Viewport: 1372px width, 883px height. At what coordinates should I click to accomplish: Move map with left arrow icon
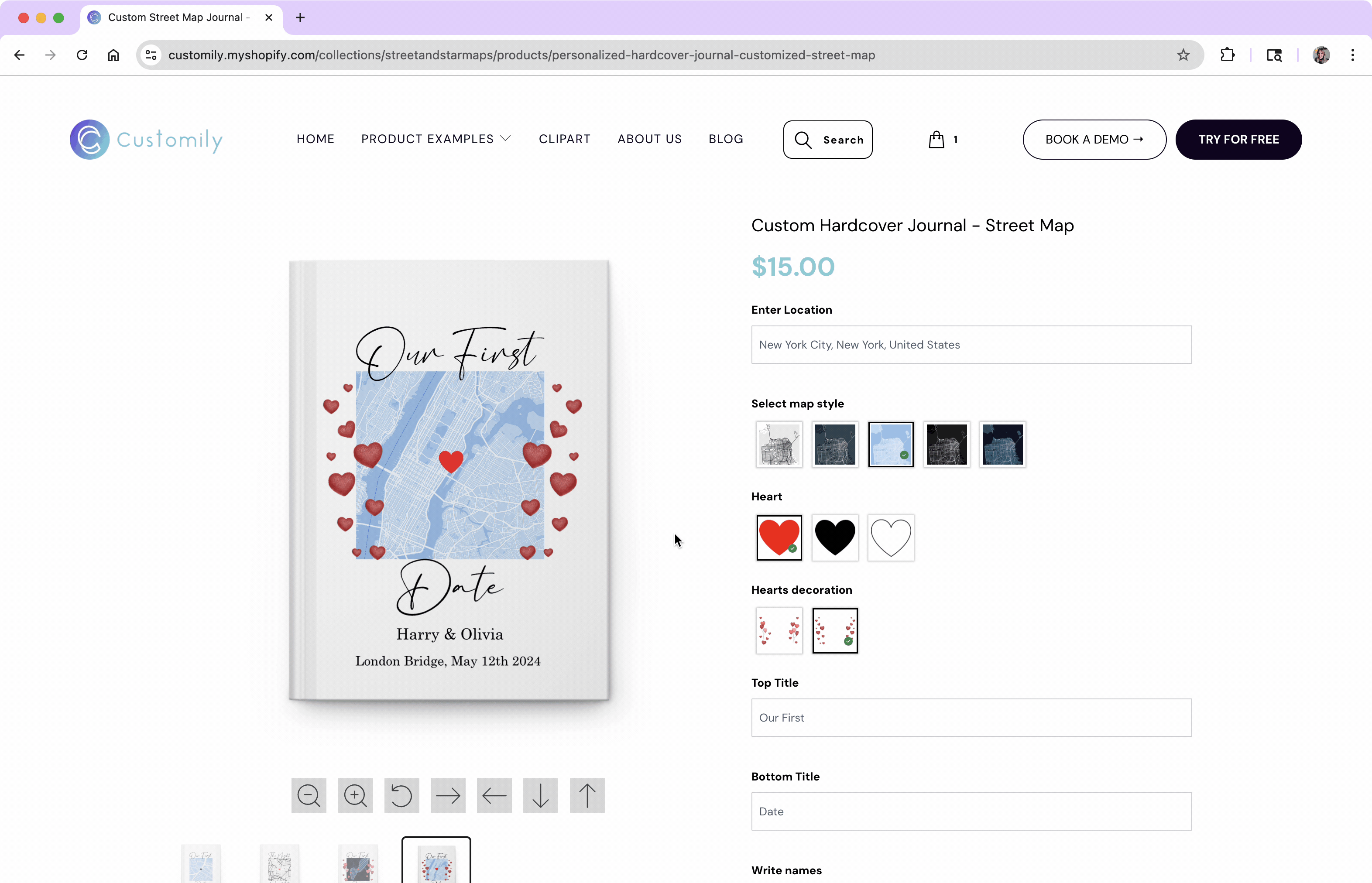[x=494, y=795]
